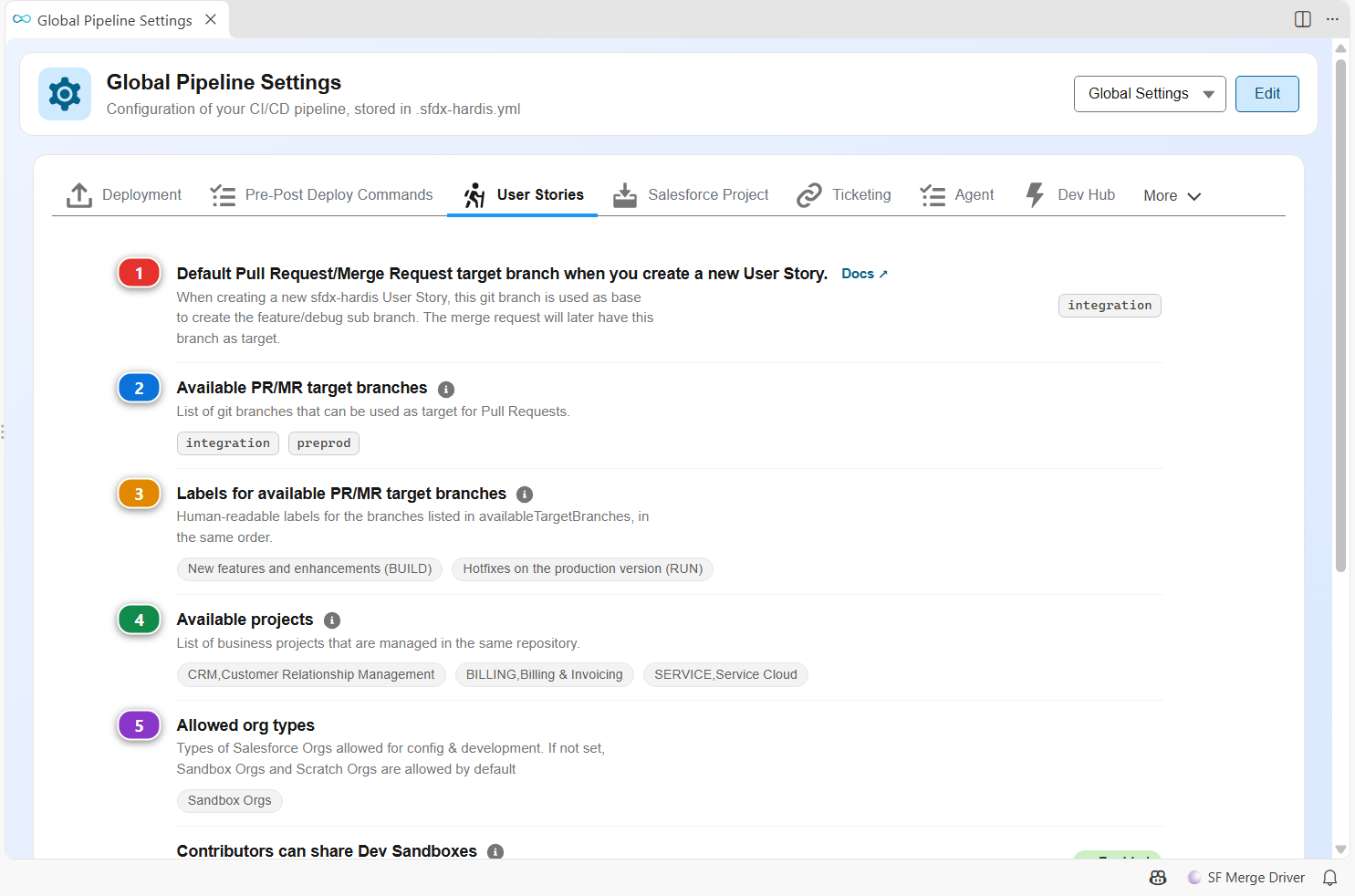Open the Global Settings dropdown

1150,94
